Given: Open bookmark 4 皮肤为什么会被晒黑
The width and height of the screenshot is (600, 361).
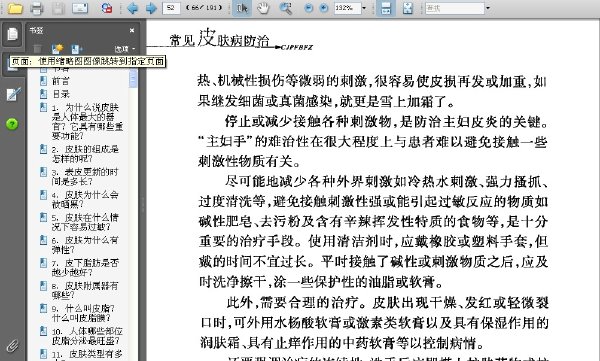Looking at the screenshot, I should [x=85, y=199].
